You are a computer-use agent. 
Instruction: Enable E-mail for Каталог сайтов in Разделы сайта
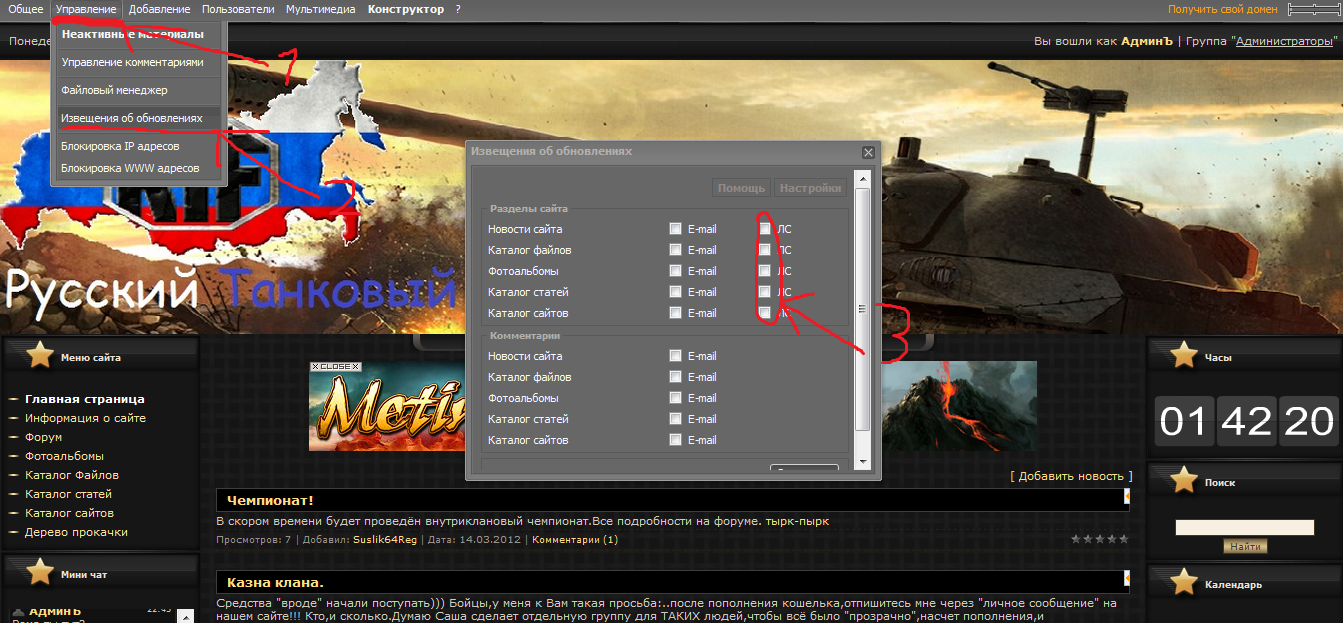tap(675, 313)
